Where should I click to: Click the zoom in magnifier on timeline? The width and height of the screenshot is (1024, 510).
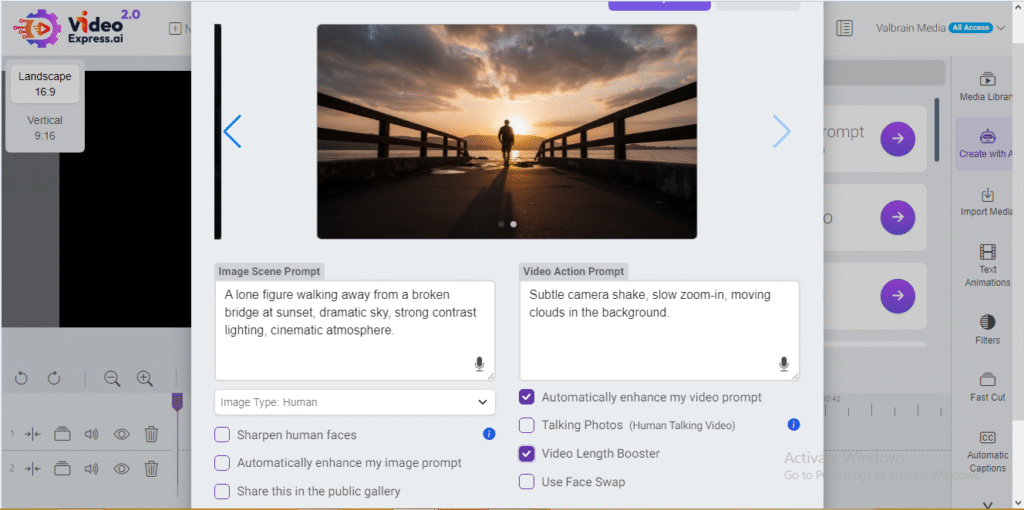click(x=145, y=378)
